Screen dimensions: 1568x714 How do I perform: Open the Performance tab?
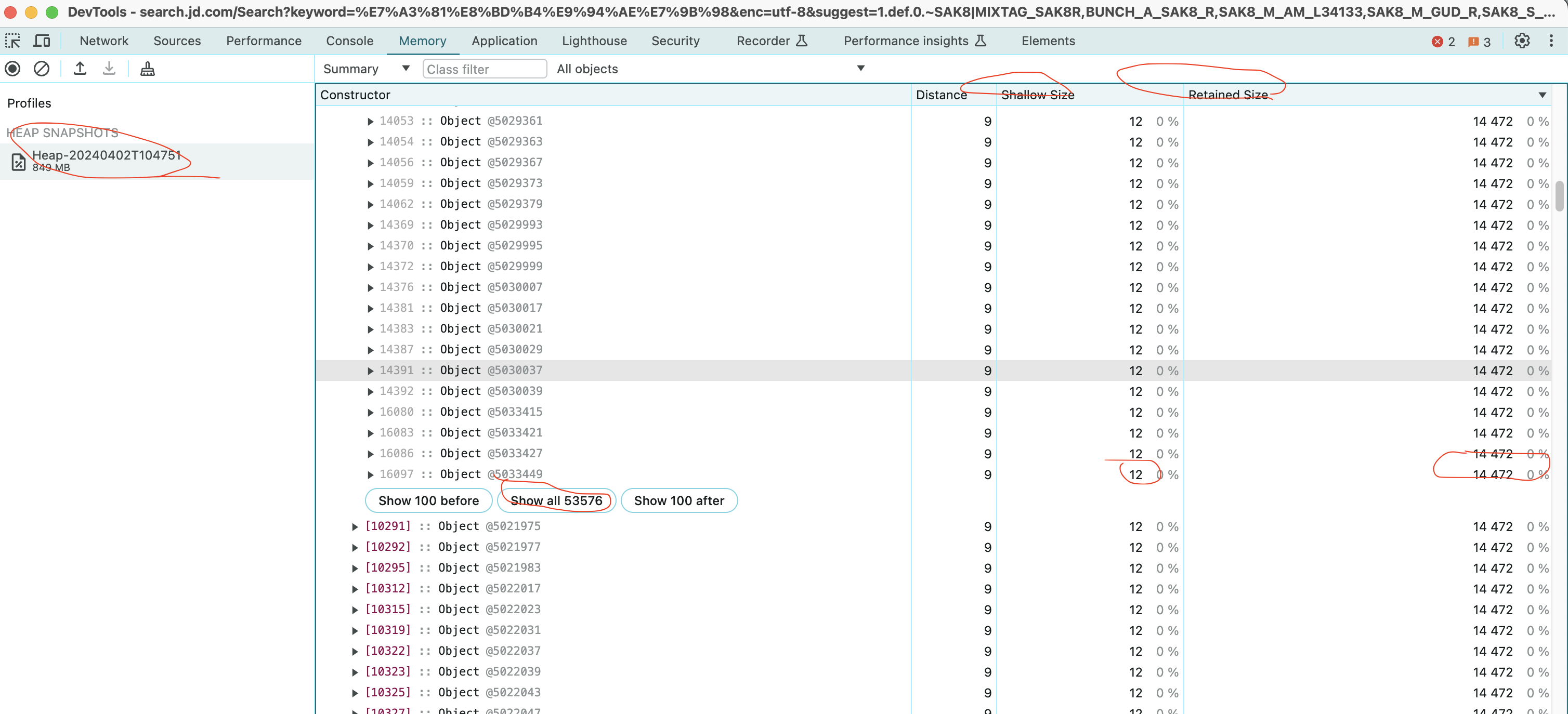[x=264, y=41]
